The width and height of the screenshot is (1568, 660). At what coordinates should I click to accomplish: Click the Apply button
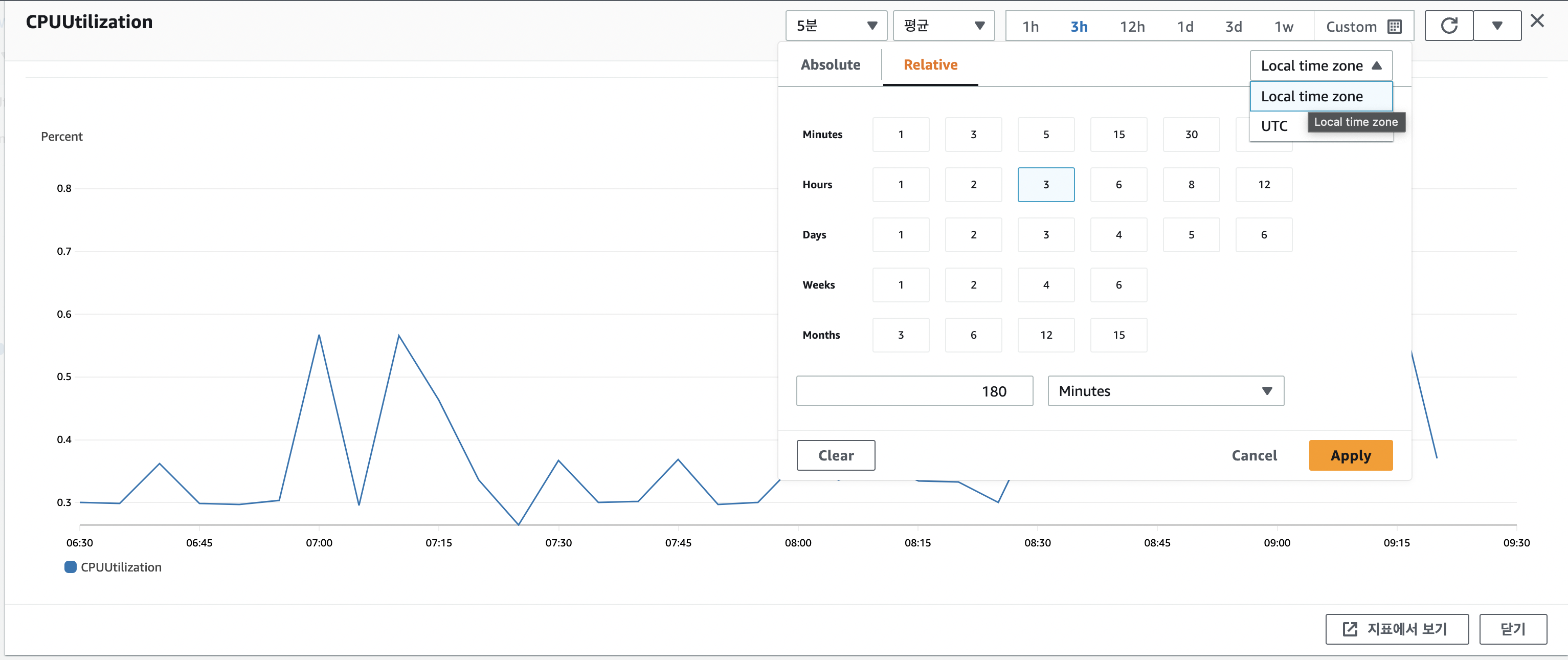point(1350,455)
